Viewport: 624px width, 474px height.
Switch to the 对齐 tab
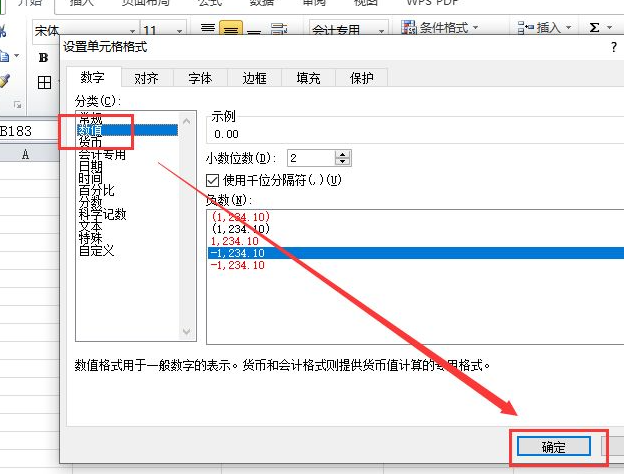point(146,78)
